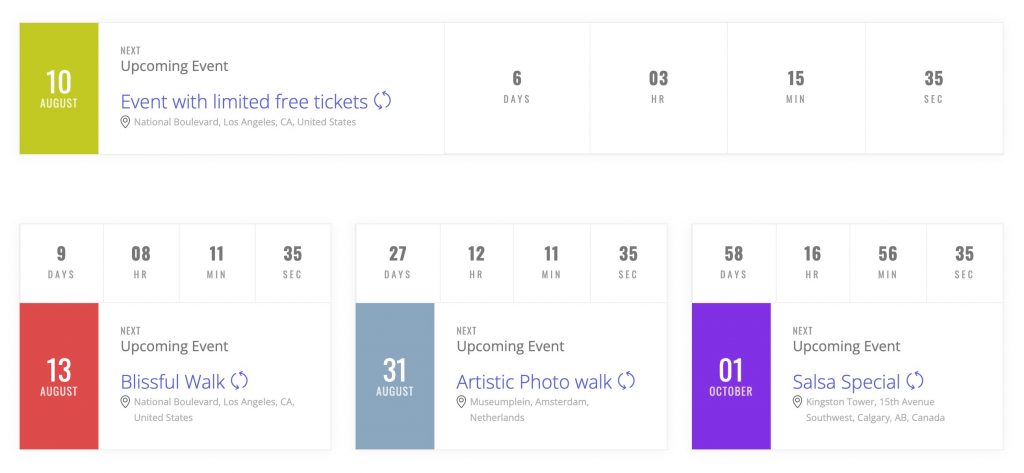Click the 9 Days countdown cell

point(61,263)
